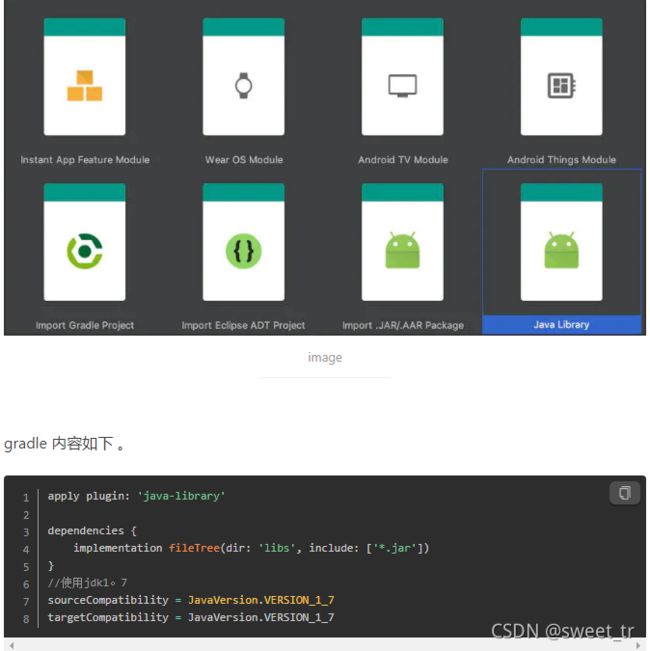Click the Android TV Module label
This screenshot has height=651, width=650.
pyautogui.click(x=403, y=160)
